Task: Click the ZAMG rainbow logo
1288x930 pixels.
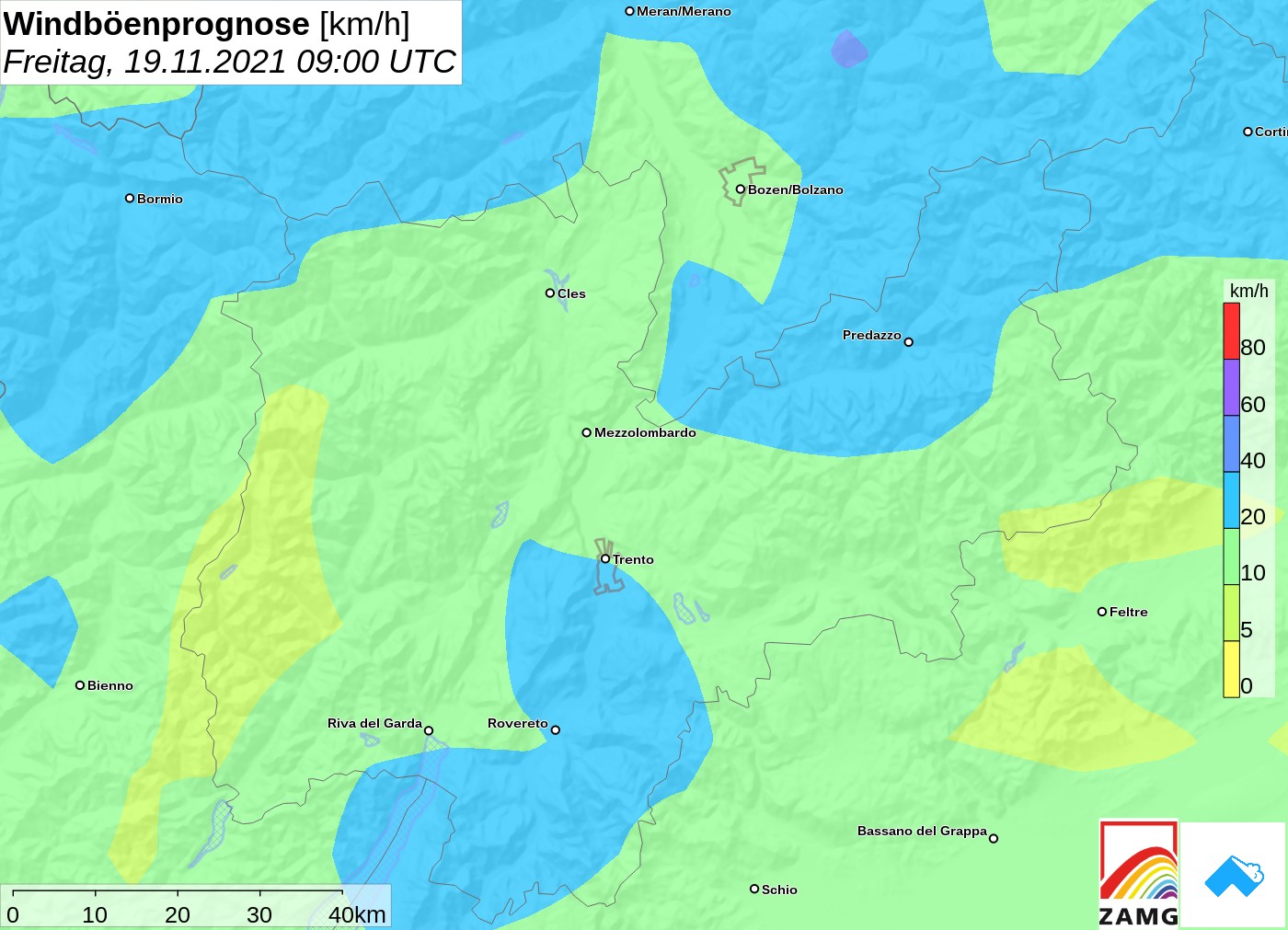Action: [x=1139, y=874]
